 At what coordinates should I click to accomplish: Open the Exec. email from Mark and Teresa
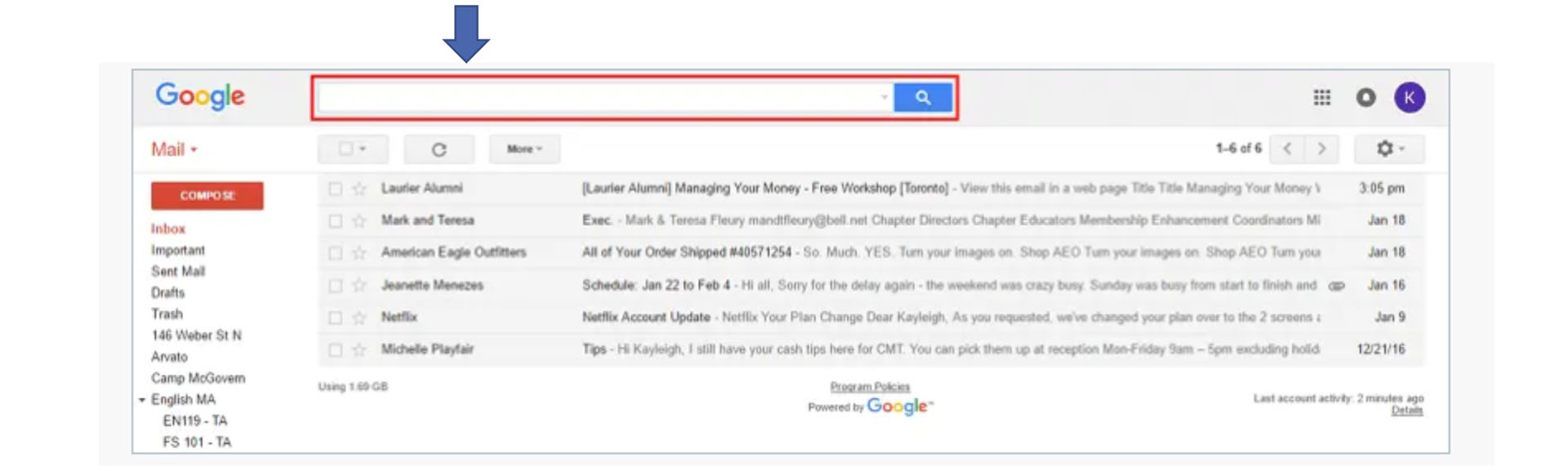871,220
